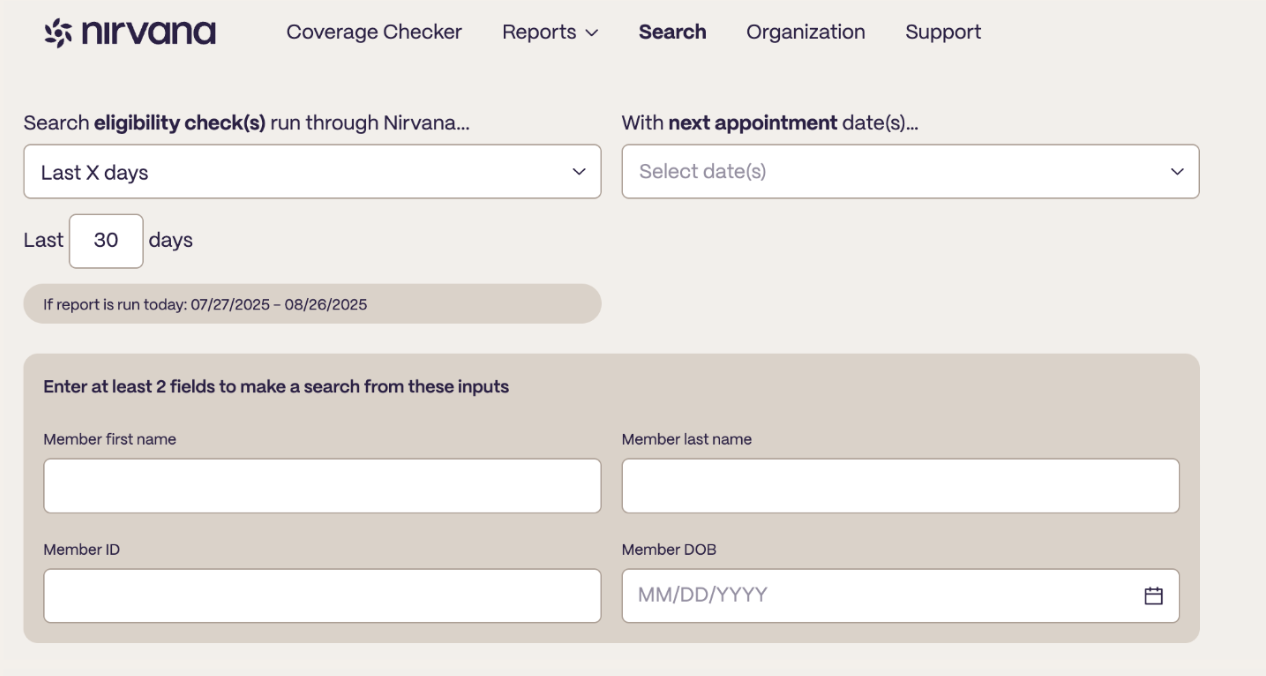The image size is (1266, 676).
Task: Open the Organization page
Action: coord(805,32)
